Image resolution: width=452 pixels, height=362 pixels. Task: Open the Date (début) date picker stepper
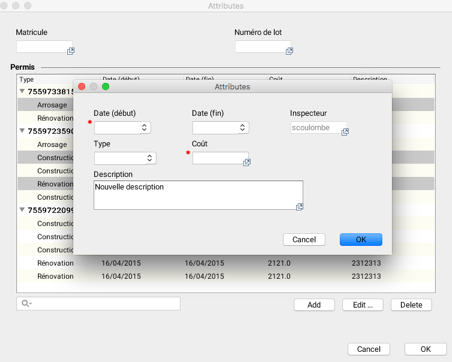(144, 127)
